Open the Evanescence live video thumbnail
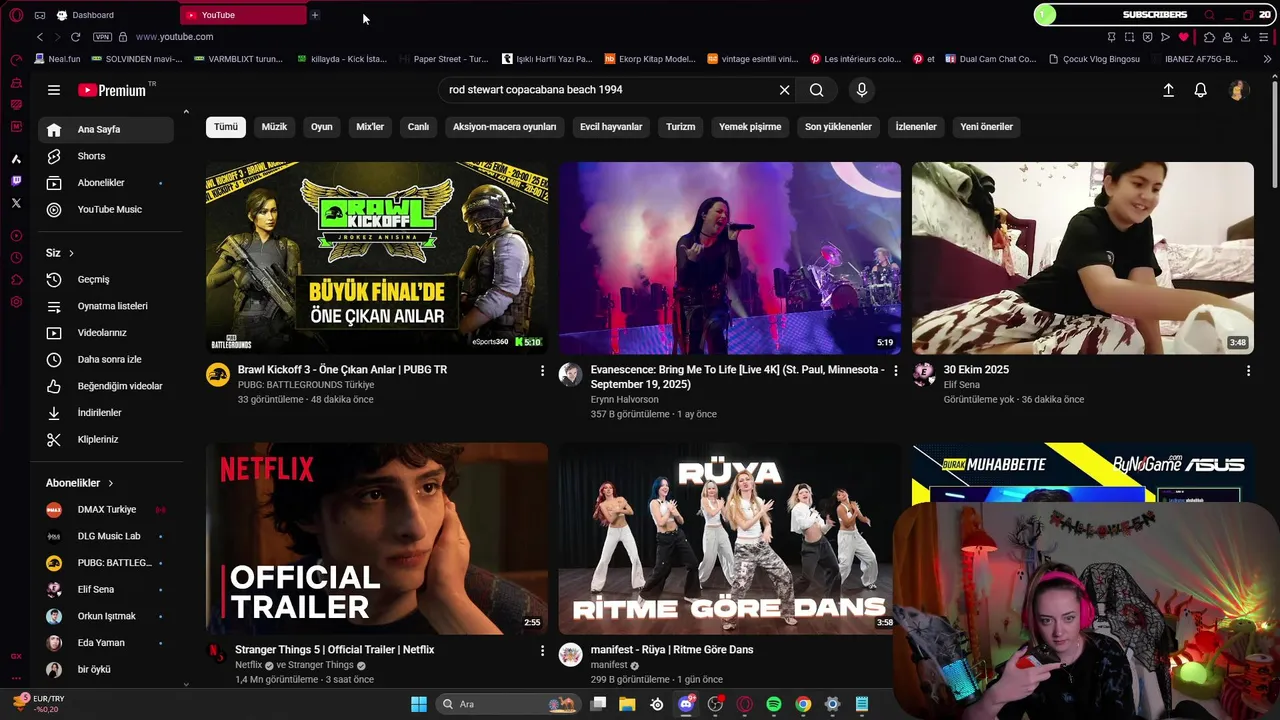The width and height of the screenshot is (1280, 720). pyautogui.click(x=730, y=258)
